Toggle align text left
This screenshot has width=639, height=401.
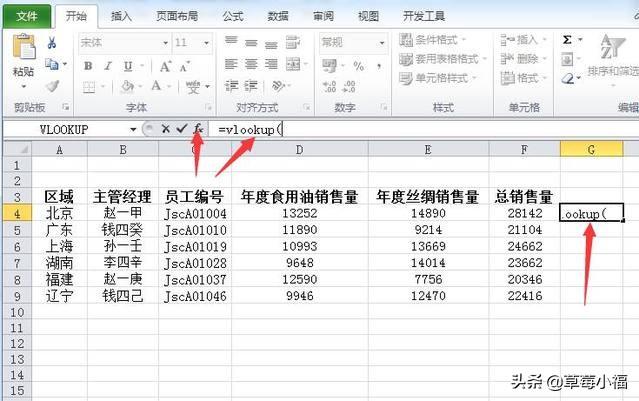(x=231, y=64)
